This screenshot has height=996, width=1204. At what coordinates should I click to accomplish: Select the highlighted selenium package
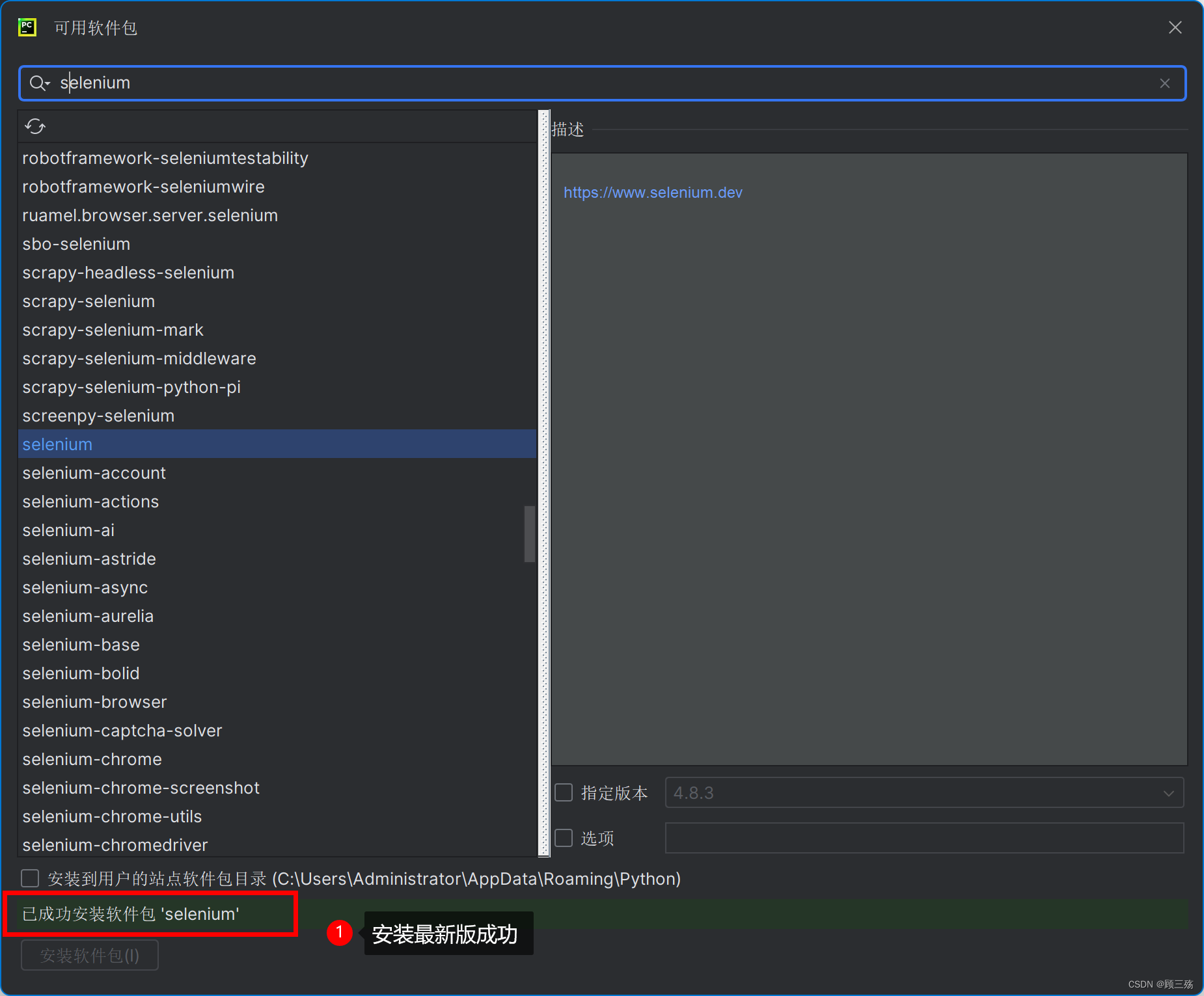point(277,444)
